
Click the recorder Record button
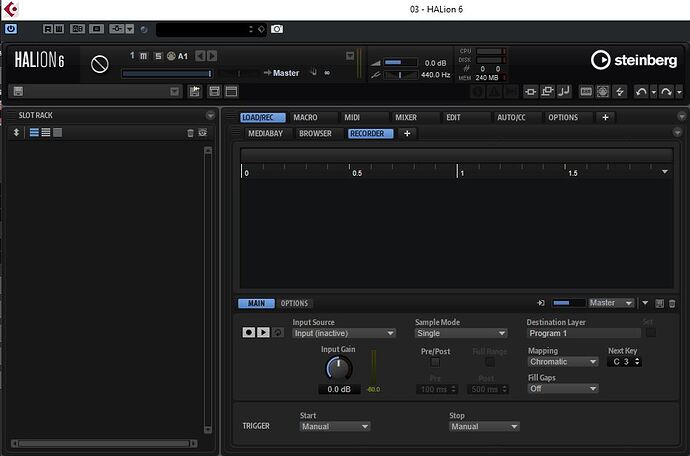[x=249, y=332]
